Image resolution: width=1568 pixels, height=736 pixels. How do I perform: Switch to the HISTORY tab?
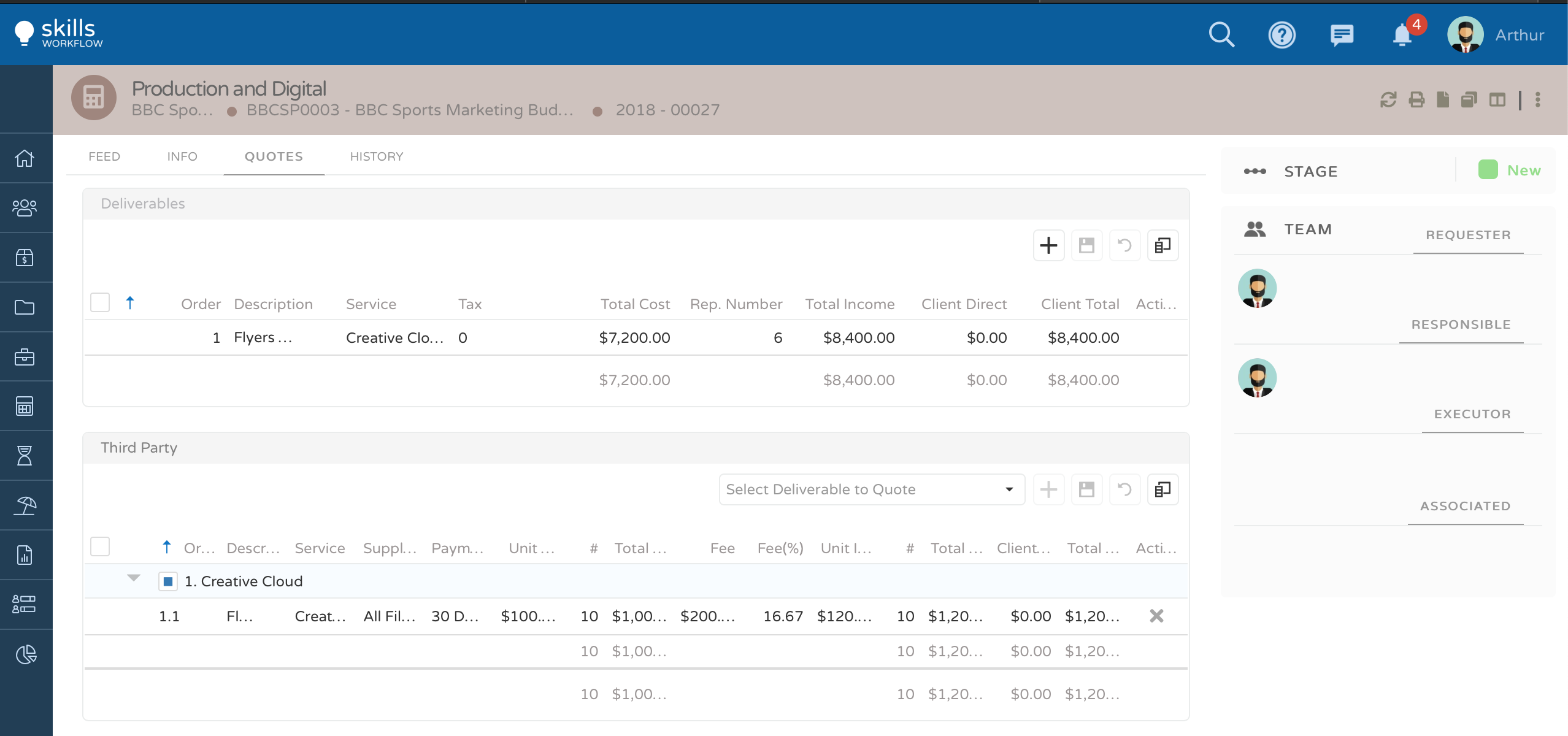(x=377, y=156)
